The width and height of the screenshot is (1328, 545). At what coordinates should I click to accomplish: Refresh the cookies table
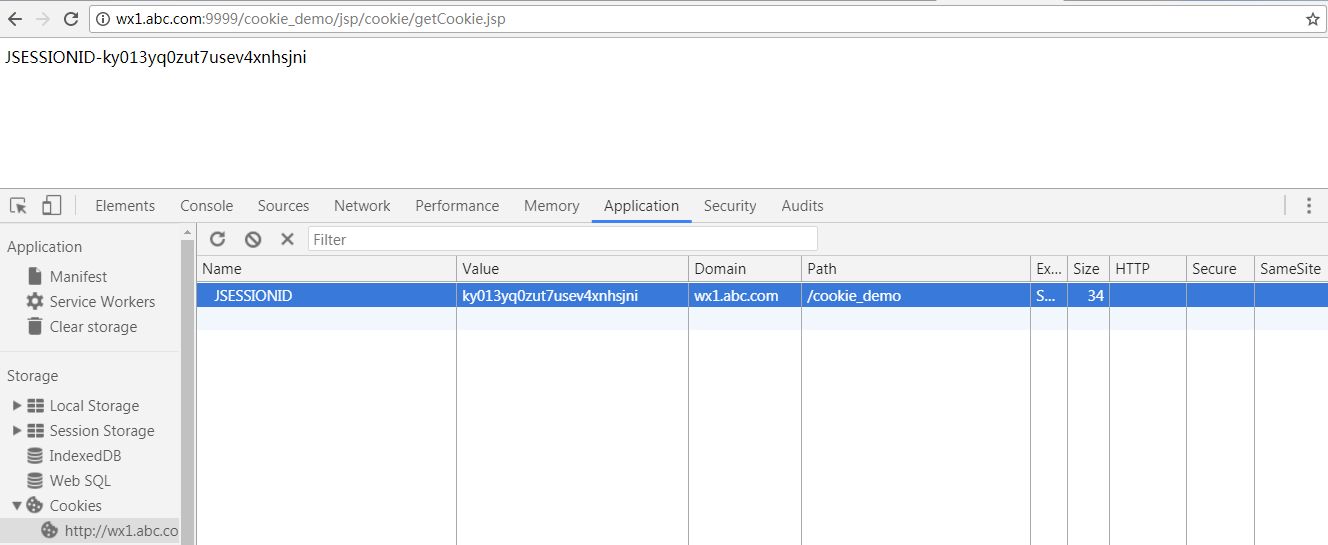218,239
